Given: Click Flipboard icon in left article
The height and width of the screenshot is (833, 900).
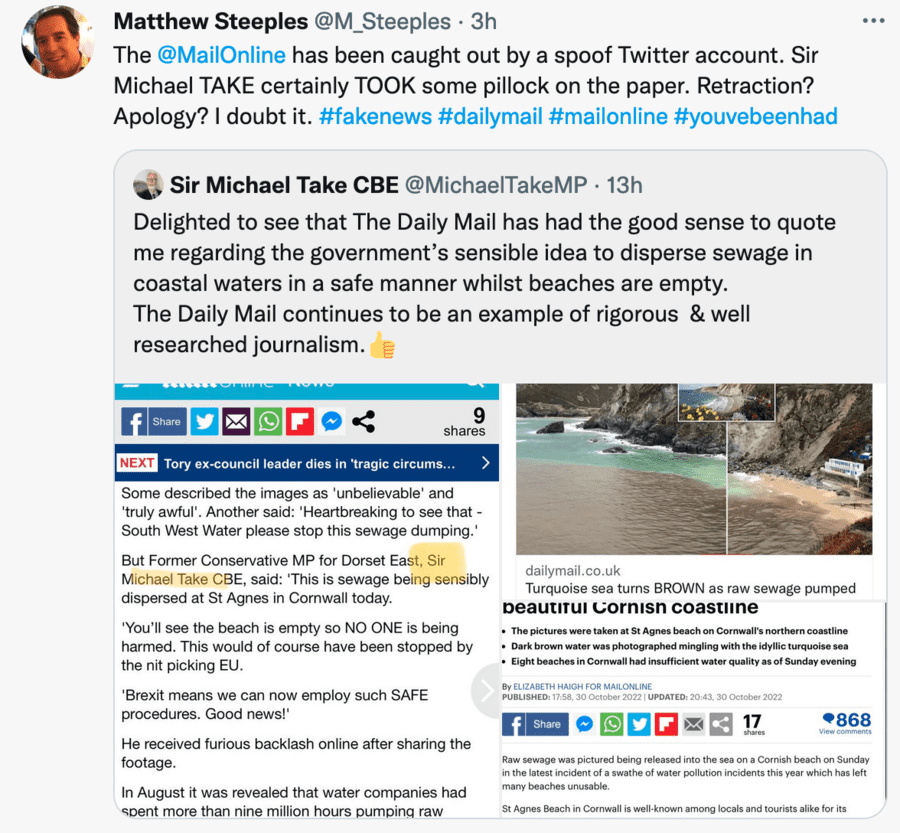Looking at the screenshot, I should (300, 421).
